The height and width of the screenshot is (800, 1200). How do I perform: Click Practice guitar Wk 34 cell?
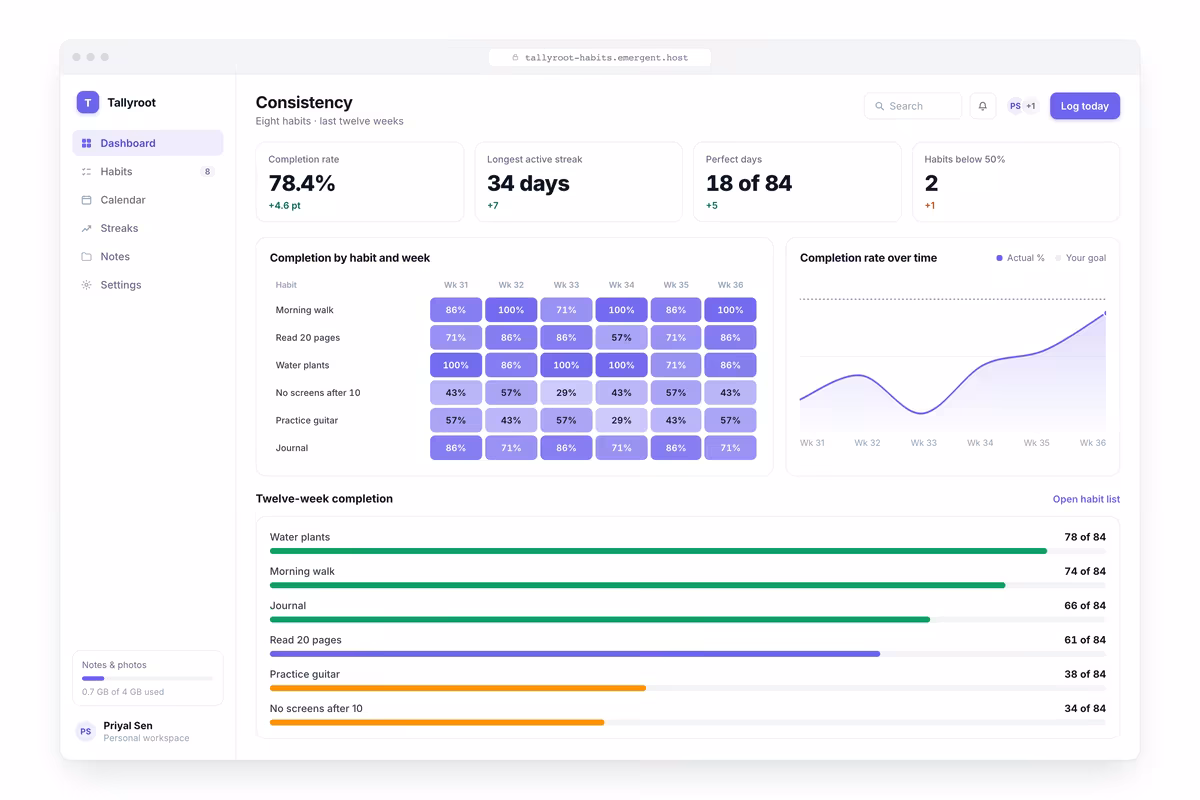[621, 420]
